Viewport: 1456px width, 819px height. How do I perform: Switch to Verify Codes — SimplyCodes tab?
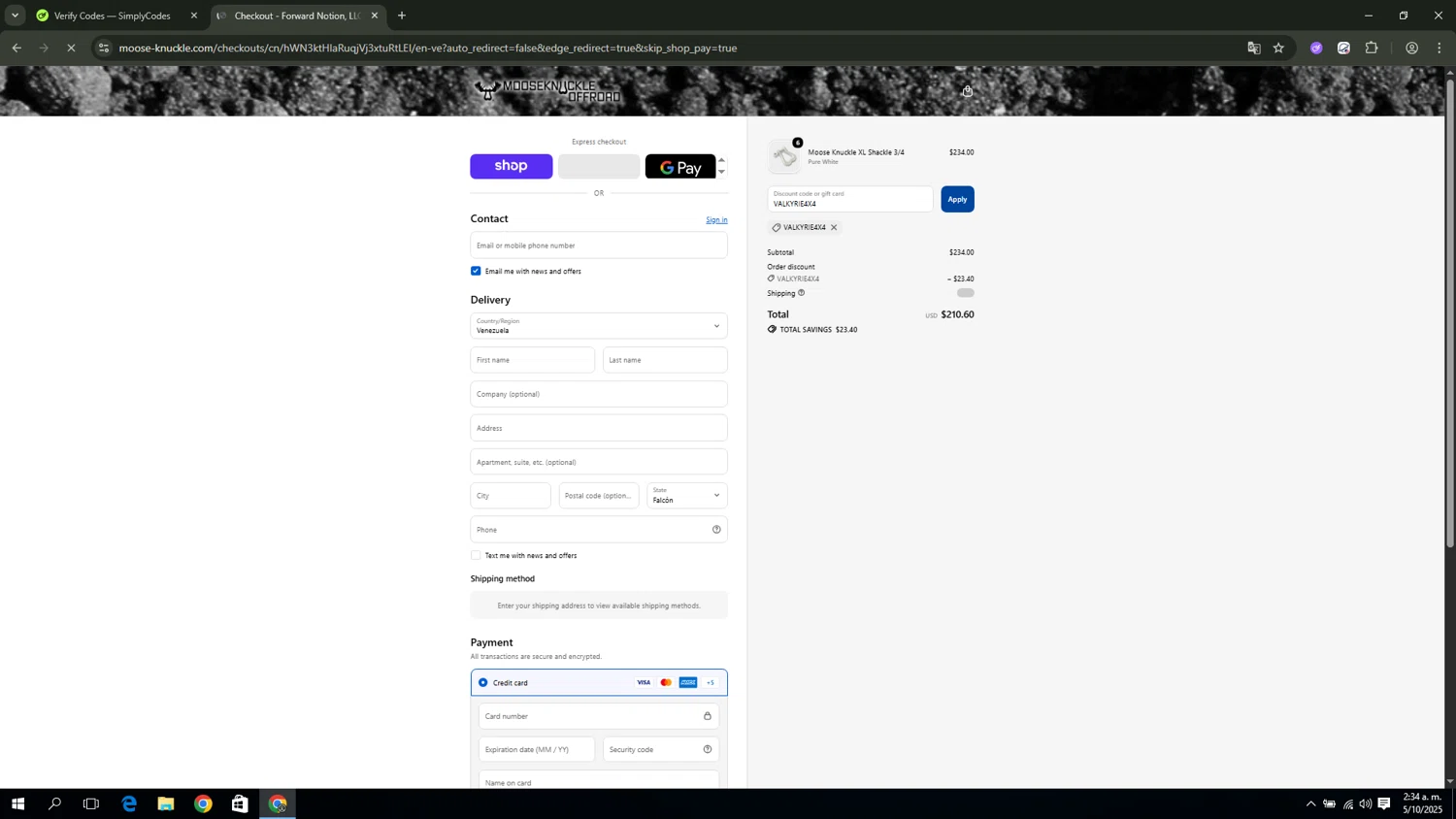113,16
